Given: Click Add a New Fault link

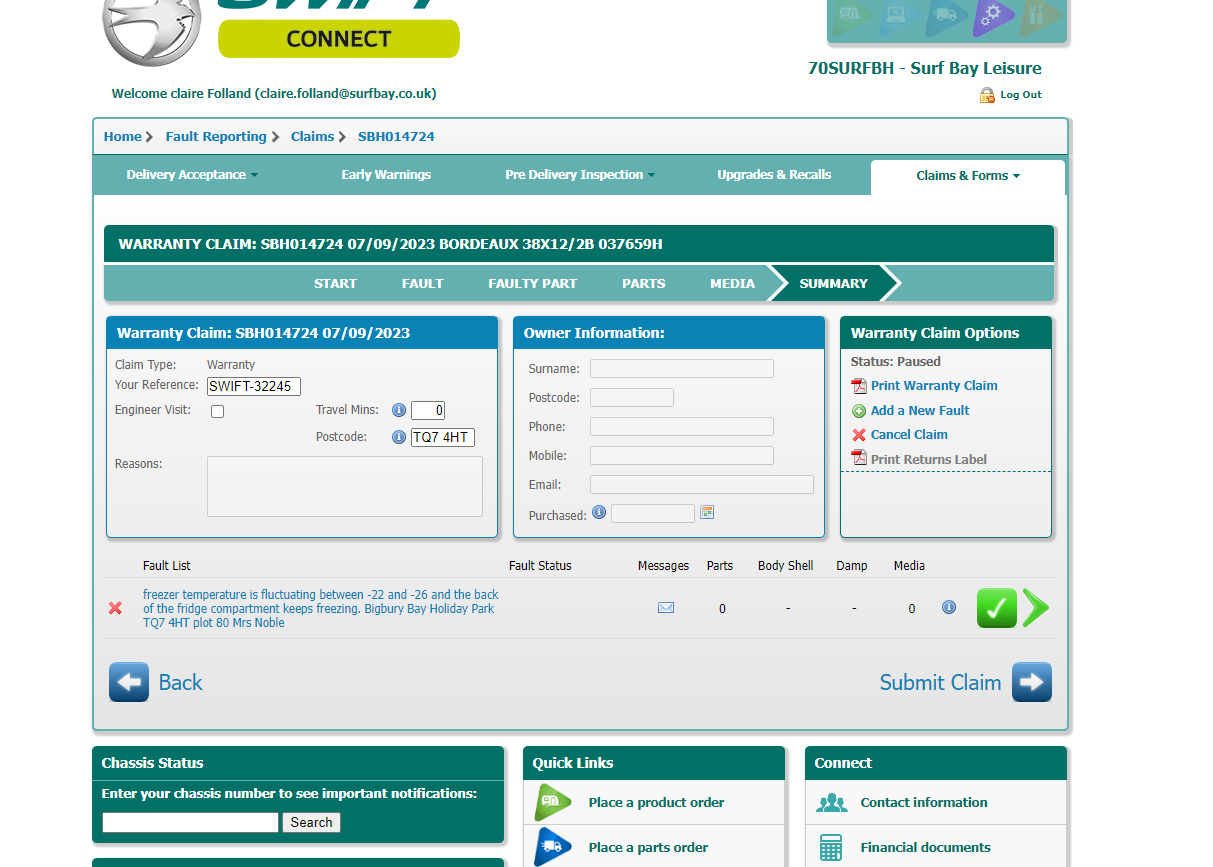Looking at the screenshot, I should [x=920, y=411].
